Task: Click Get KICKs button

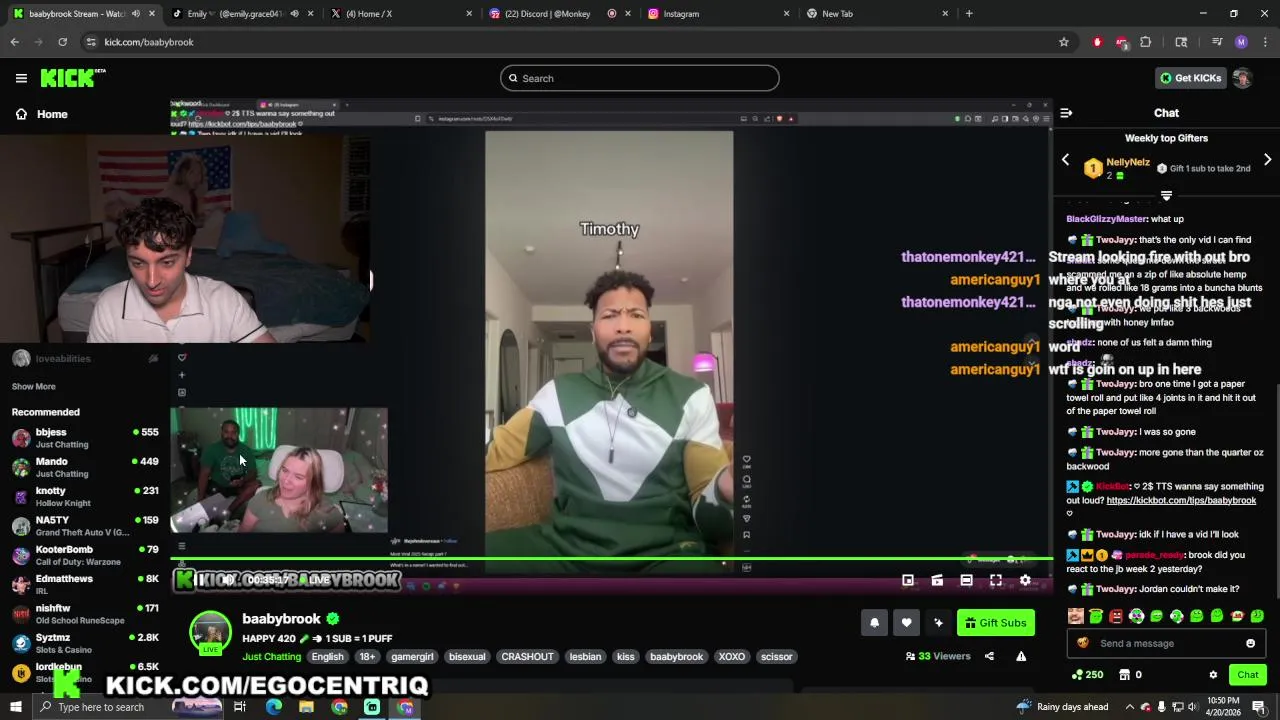Action: [1189, 78]
